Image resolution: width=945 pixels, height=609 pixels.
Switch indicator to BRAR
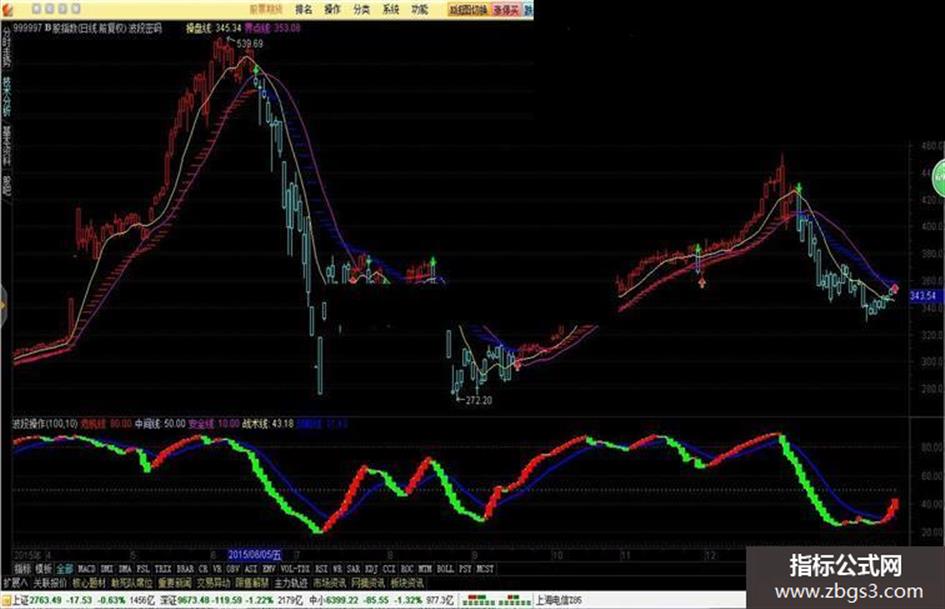185,569
